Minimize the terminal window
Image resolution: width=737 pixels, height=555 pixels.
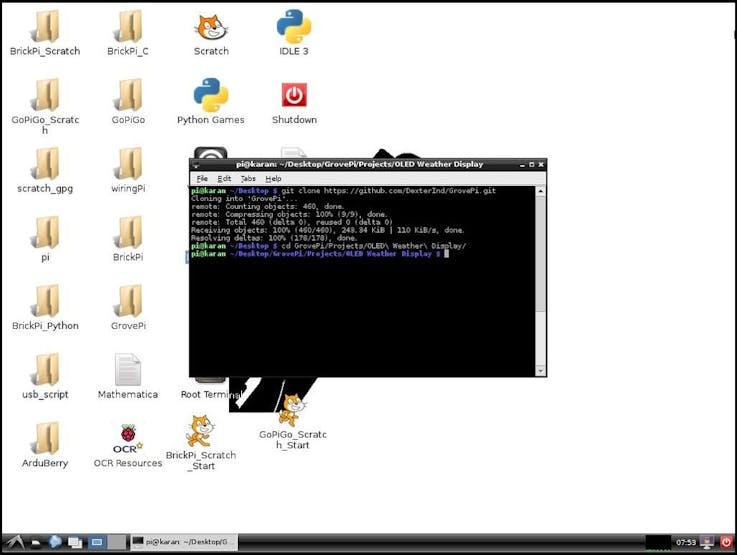[x=522, y=164]
